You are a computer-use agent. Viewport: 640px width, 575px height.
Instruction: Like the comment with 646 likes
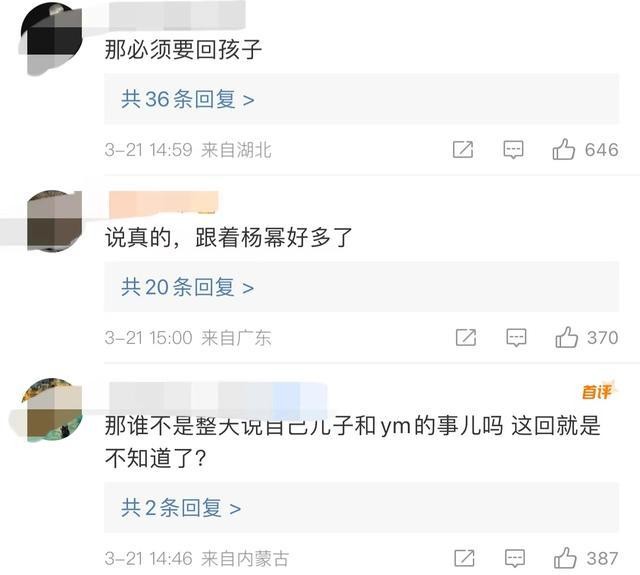tap(564, 150)
